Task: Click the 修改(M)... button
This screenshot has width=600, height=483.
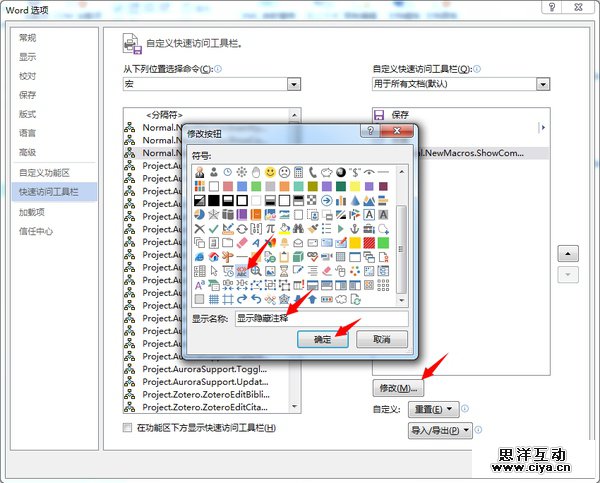Action: click(x=398, y=387)
